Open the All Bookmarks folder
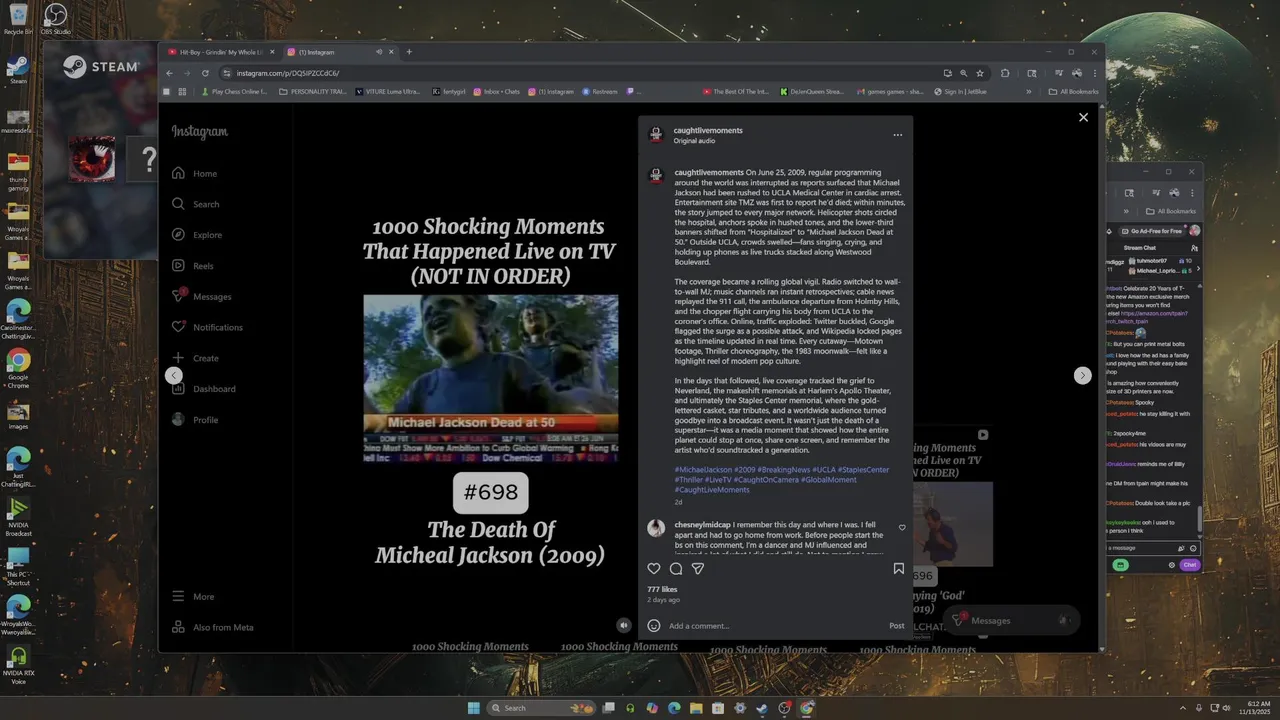 1073,91
